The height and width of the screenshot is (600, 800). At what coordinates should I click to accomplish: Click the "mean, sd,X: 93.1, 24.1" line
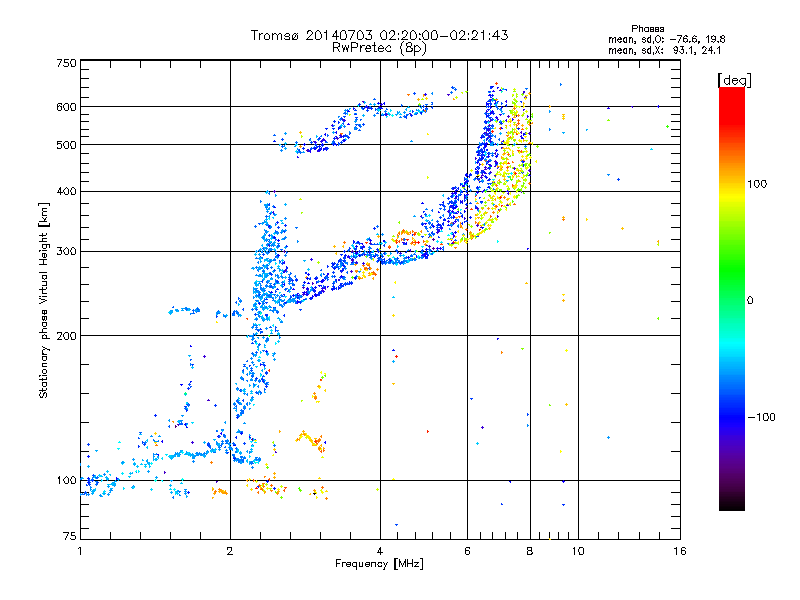(x=664, y=50)
